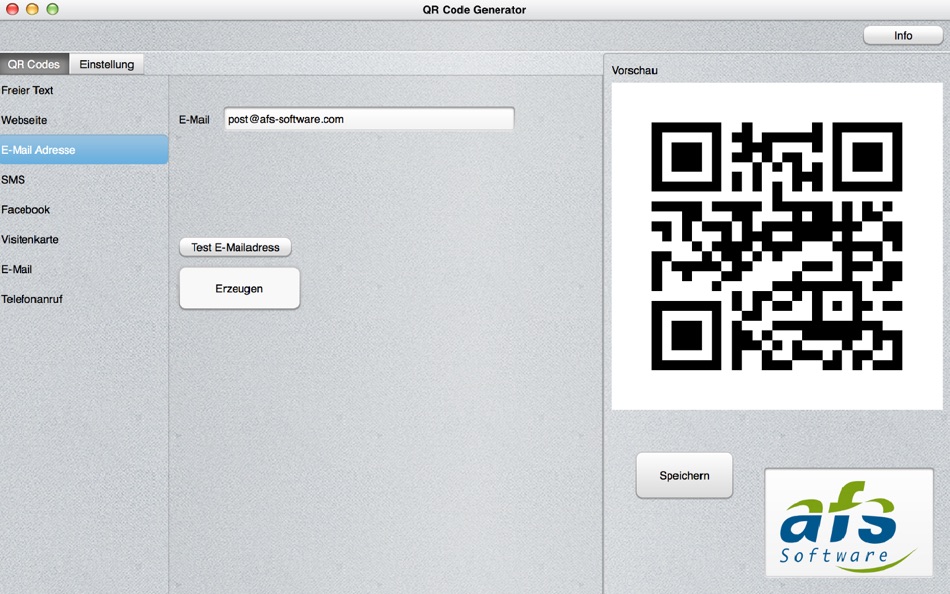
Task: Open the QR Codes tab
Action: click(33, 63)
